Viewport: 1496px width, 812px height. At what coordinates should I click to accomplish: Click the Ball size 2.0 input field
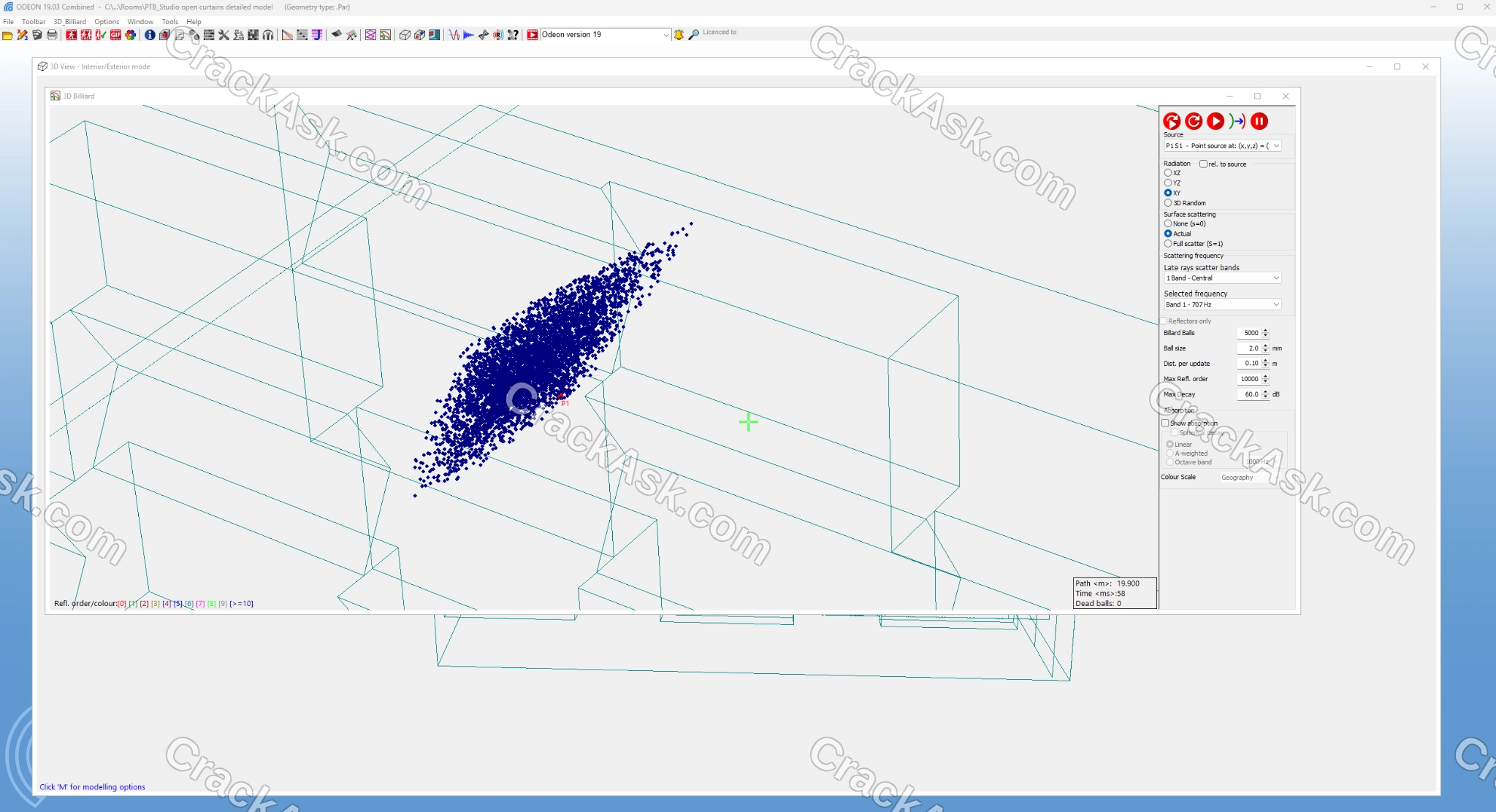[1249, 348]
